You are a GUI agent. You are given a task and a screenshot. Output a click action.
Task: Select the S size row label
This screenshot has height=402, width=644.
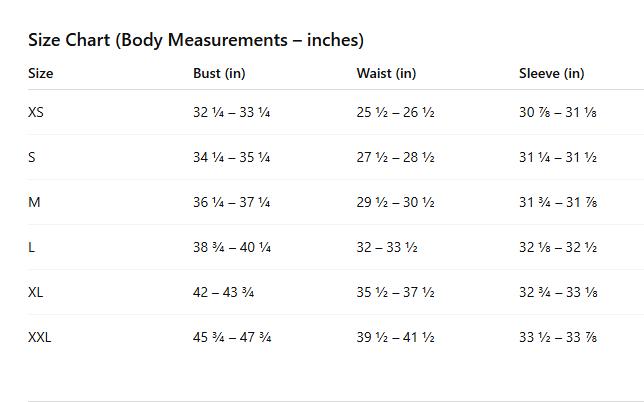[x=32, y=157]
